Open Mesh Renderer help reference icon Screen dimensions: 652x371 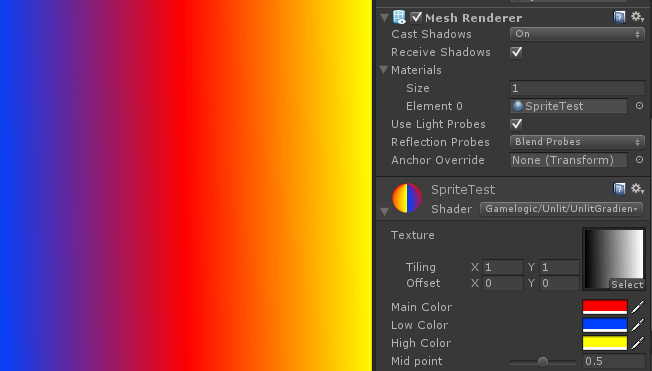(619, 17)
